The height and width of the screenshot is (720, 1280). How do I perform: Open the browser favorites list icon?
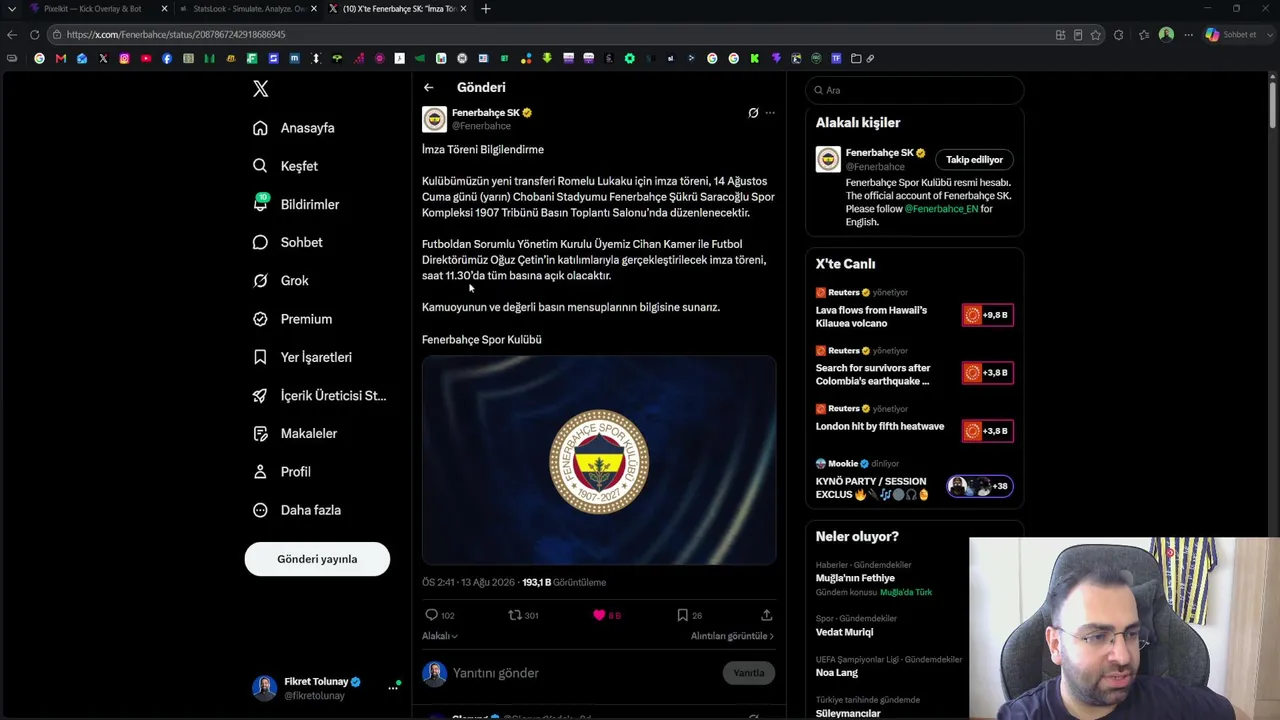coord(1144,35)
